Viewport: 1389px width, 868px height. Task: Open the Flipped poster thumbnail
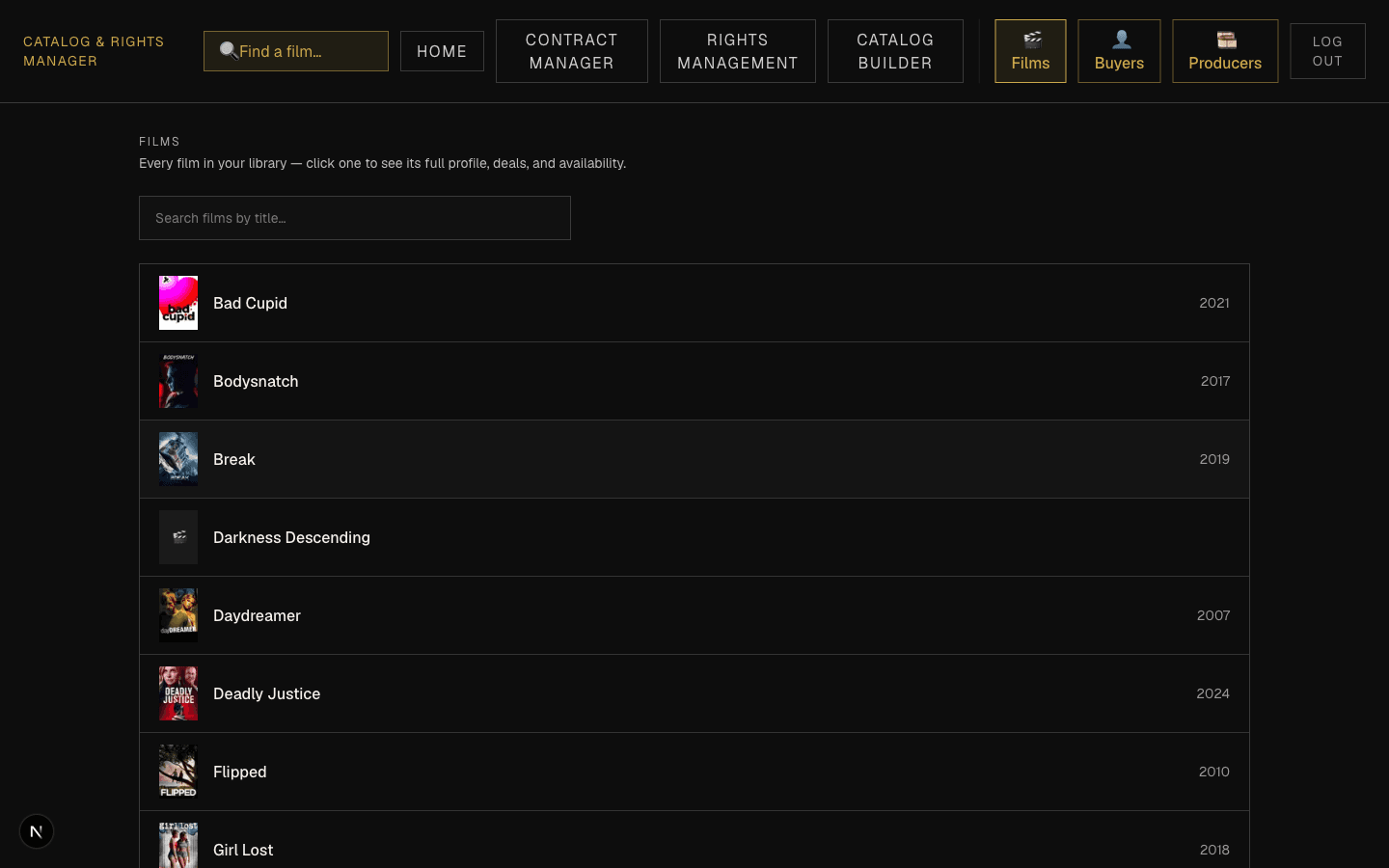click(x=178, y=772)
